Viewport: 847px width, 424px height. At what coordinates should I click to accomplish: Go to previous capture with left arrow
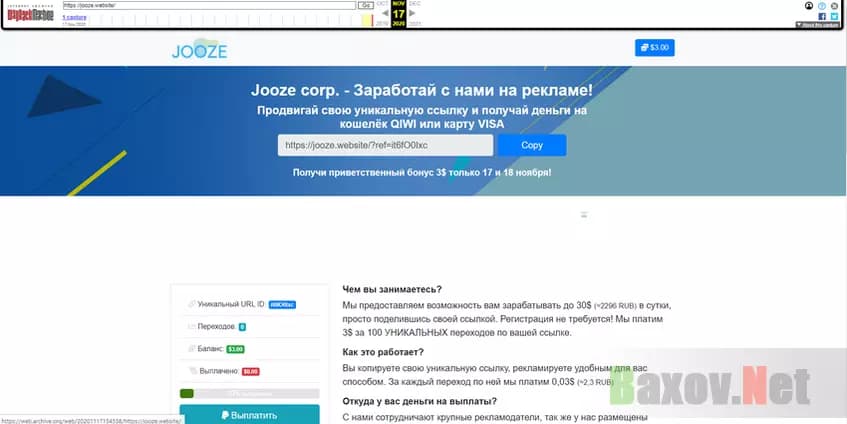[385, 13]
